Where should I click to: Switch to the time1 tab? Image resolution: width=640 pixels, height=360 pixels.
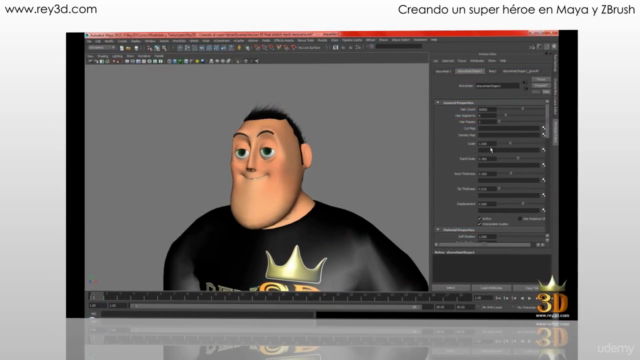(492, 71)
